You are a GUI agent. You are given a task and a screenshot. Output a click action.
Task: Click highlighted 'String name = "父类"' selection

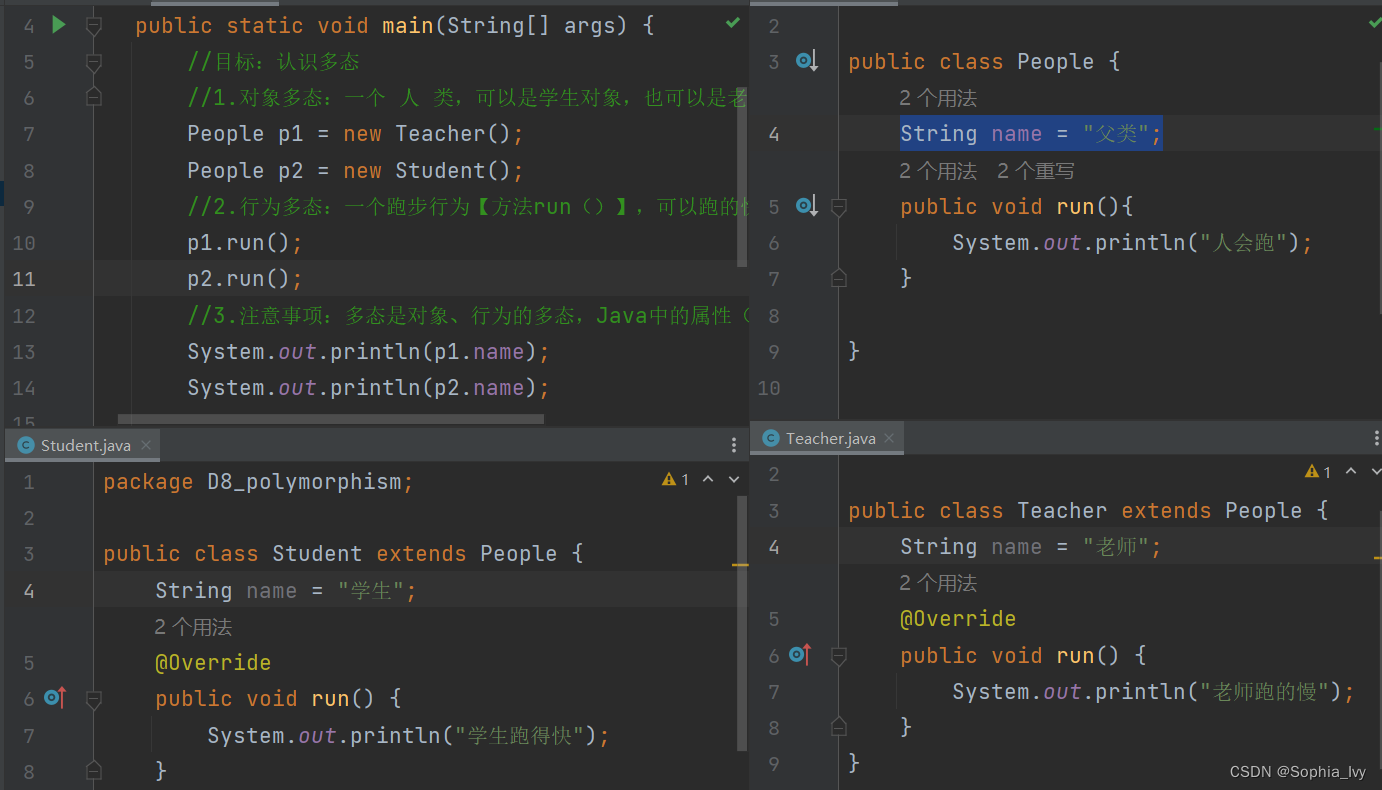pyautogui.click(x=1031, y=134)
